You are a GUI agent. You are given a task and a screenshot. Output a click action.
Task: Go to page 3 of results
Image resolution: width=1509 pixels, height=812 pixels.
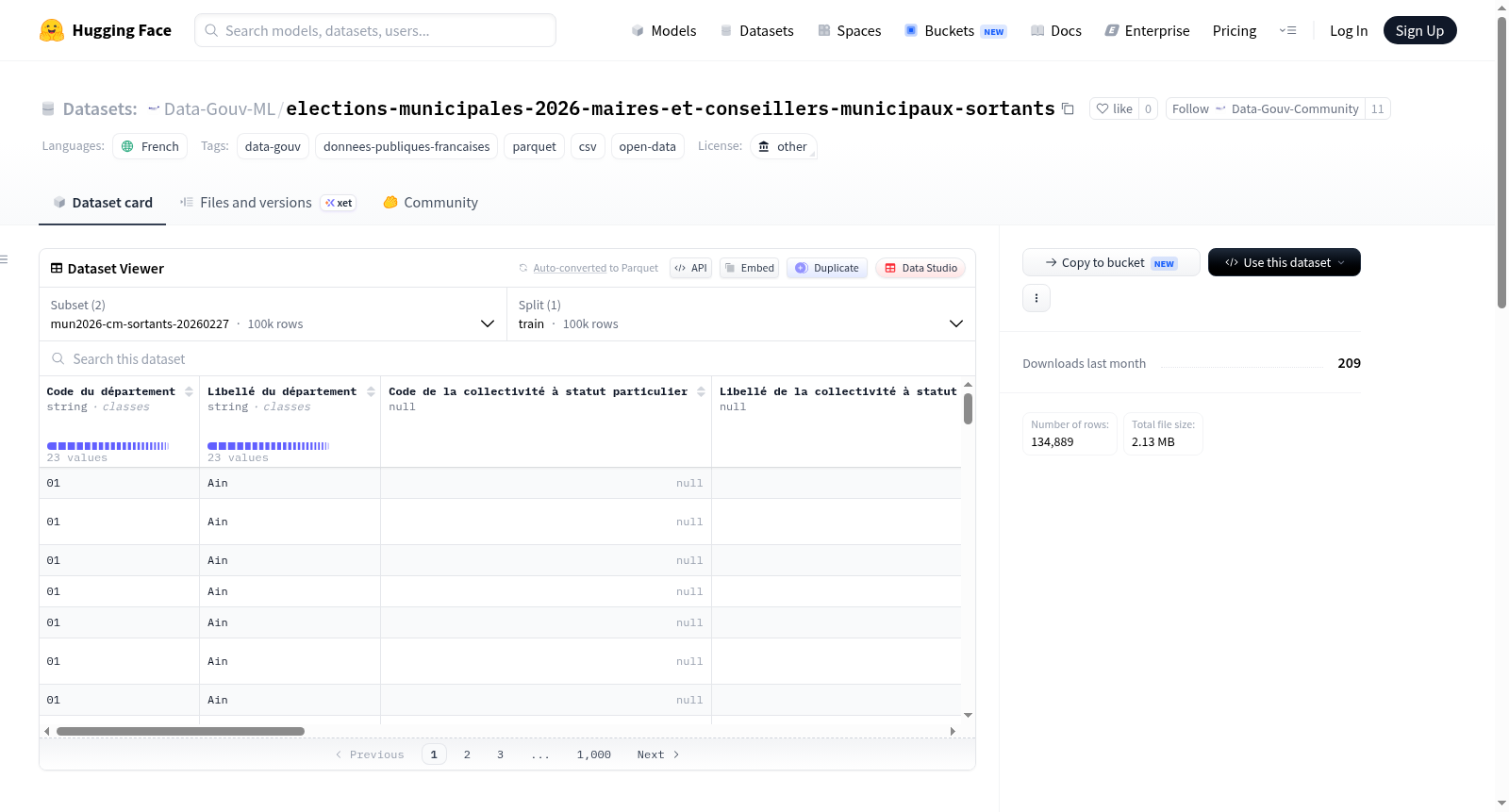click(500, 754)
